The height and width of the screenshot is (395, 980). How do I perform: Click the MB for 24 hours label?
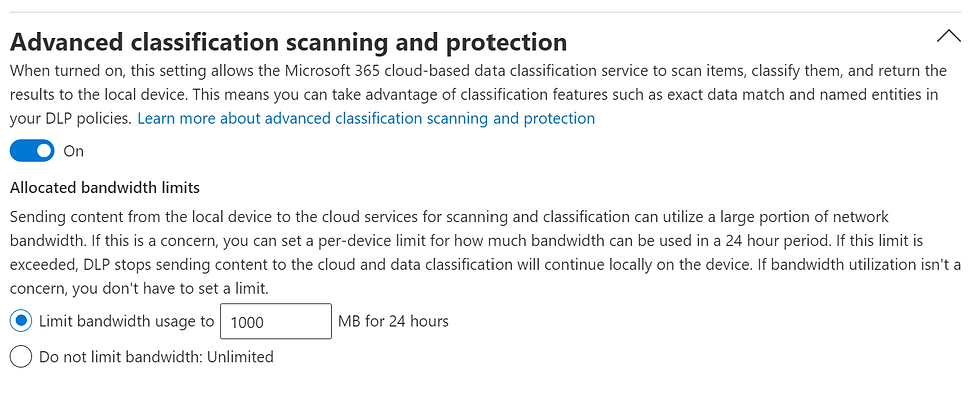click(393, 321)
